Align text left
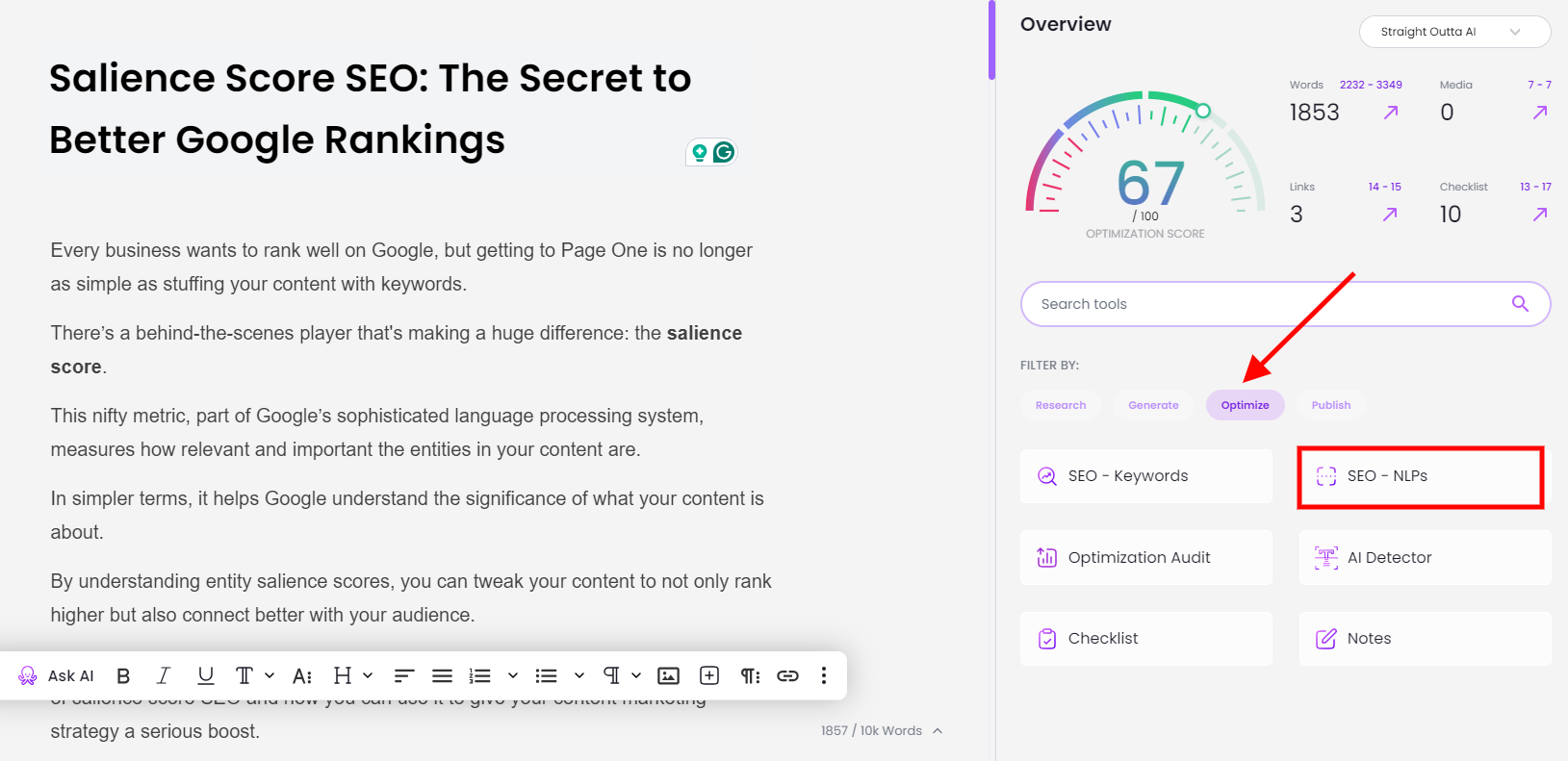This screenshot has width=1568, height=761. tap(404, 675)
